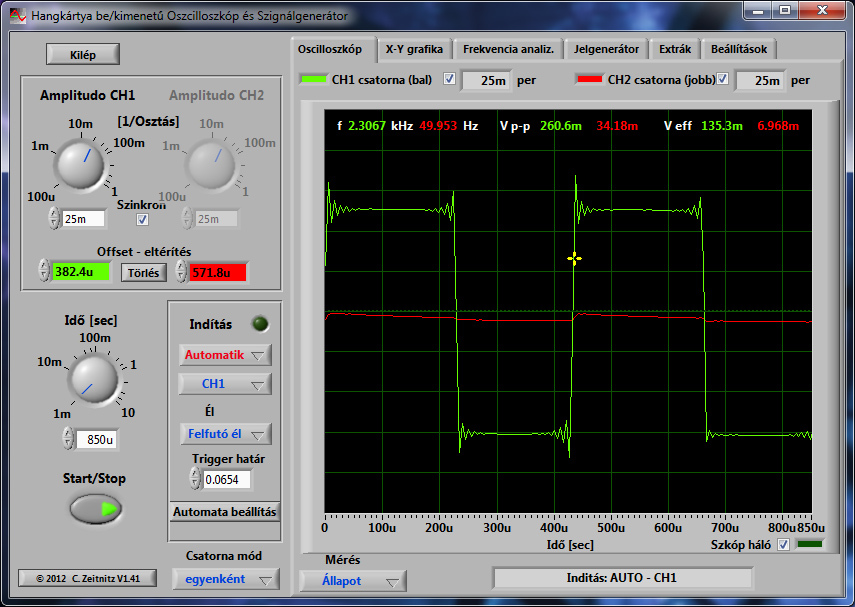
Task: Click the CH1 offset stepper arrows
Action: [44, 271]
